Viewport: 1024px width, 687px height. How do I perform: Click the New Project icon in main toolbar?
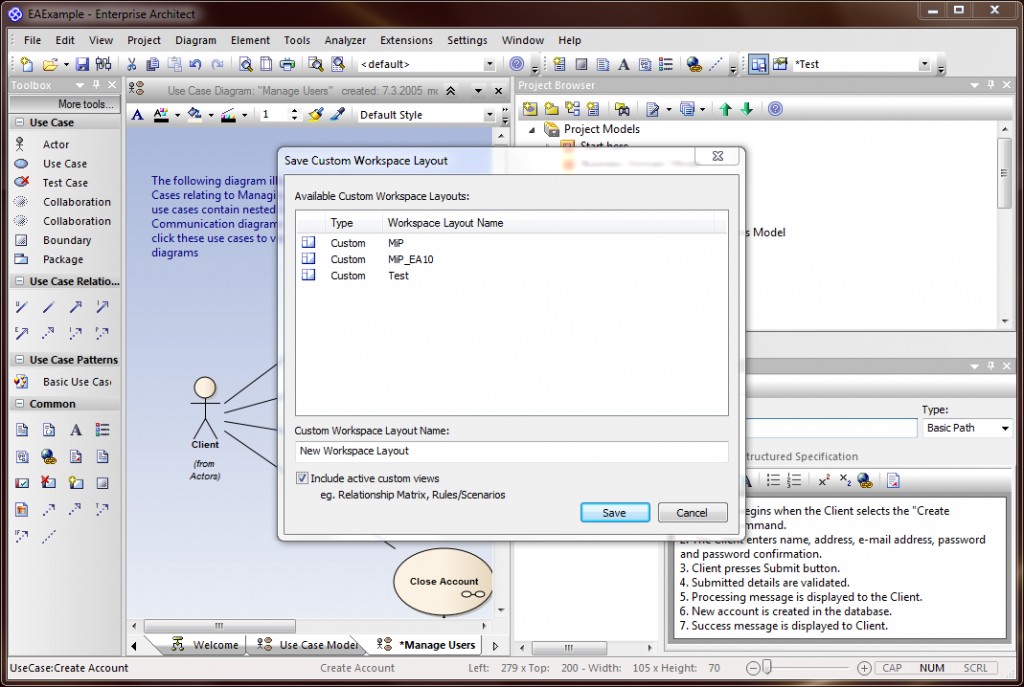pos(26,64)
